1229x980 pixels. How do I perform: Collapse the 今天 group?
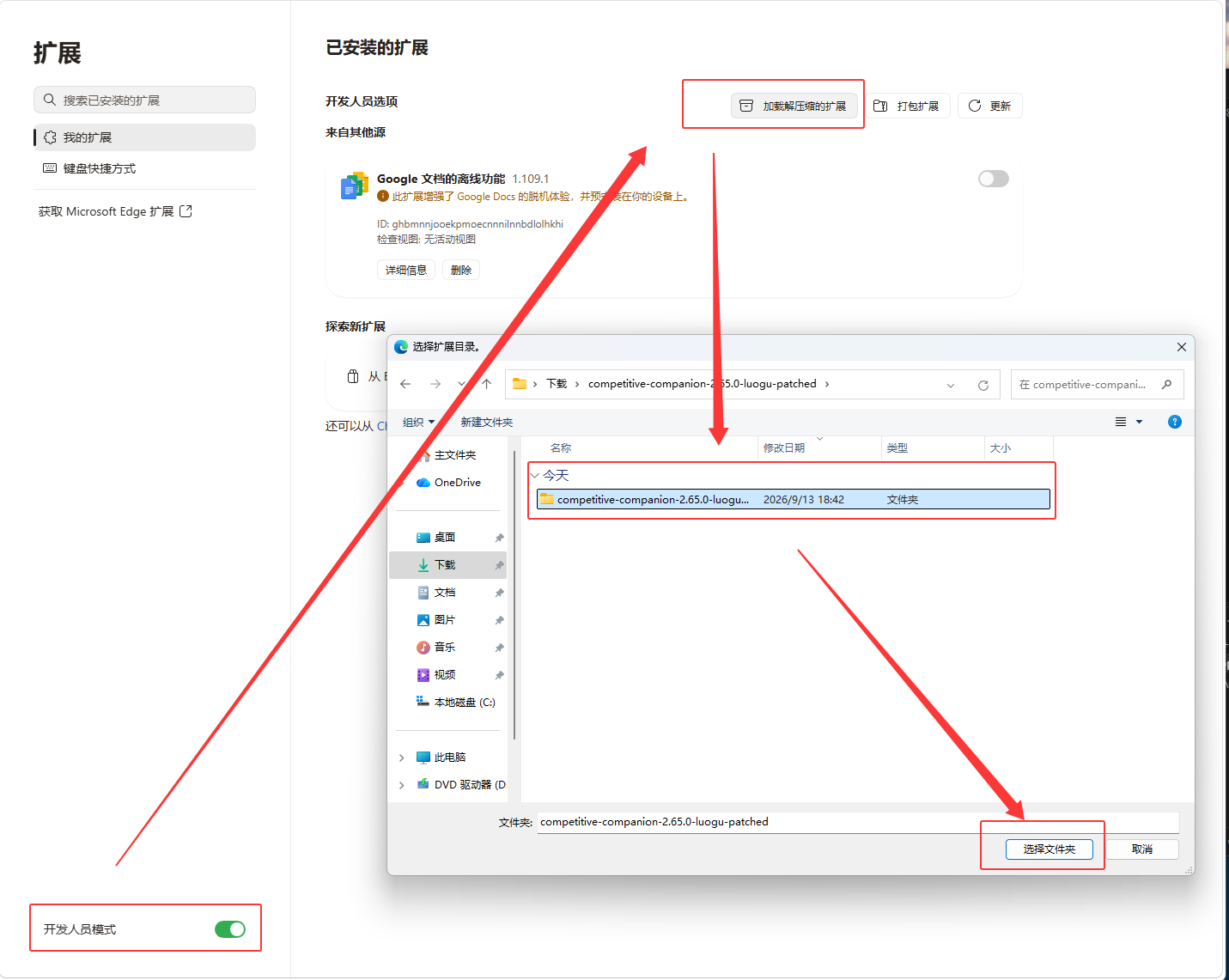coord(535,475)
